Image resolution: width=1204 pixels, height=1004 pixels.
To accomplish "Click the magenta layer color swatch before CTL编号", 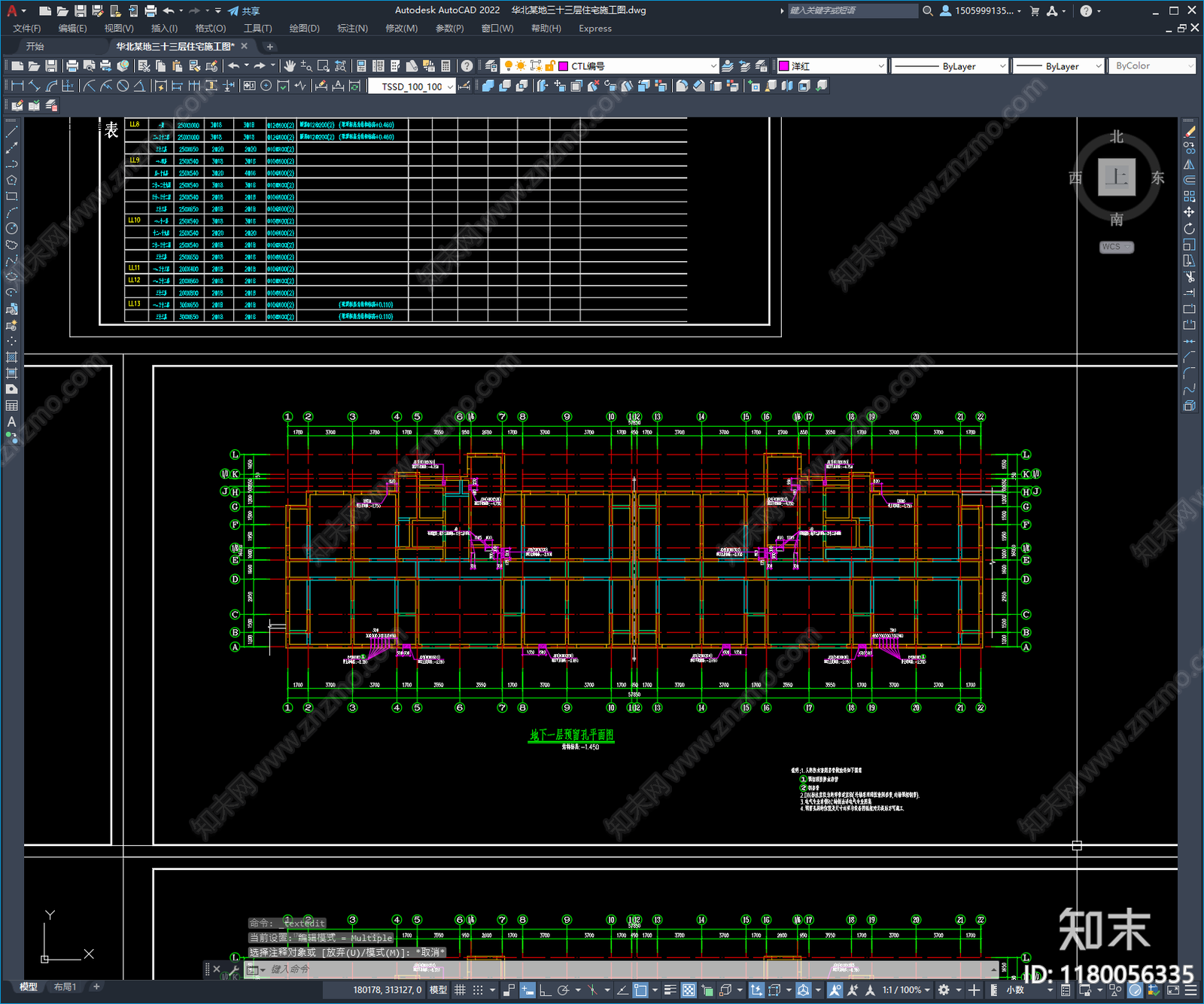I will (563, 66).
